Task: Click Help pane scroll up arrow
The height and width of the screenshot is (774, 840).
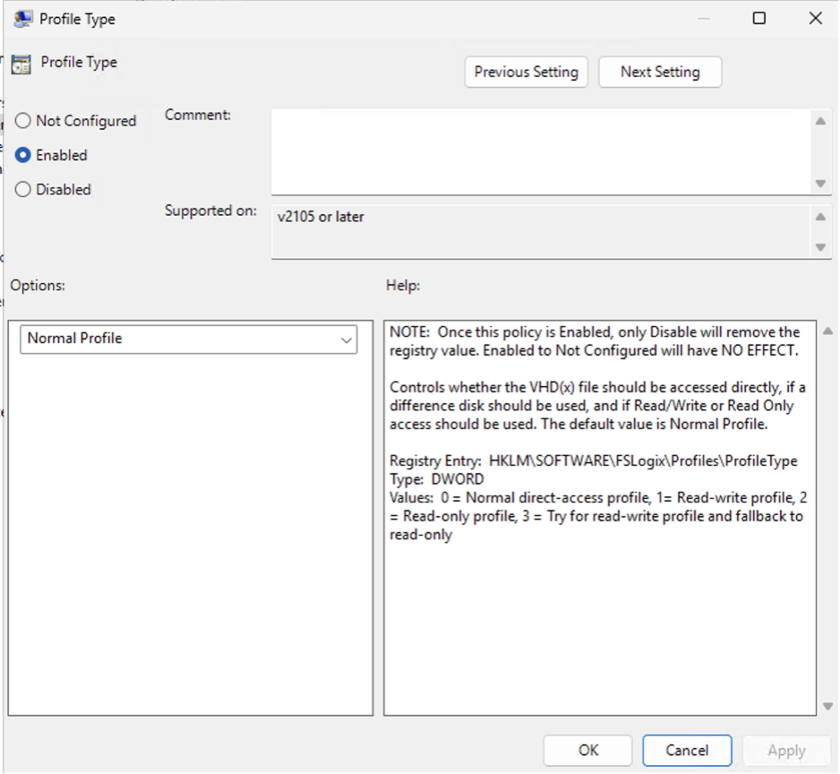Action: 828,331
